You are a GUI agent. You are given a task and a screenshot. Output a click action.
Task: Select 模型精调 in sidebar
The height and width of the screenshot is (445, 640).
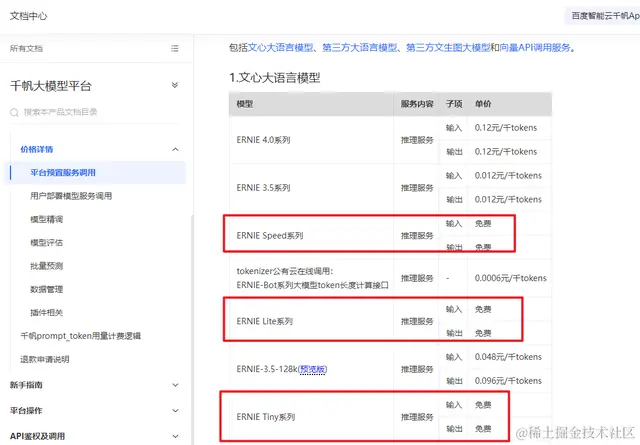pyautogui.click(x=47, y=219)
